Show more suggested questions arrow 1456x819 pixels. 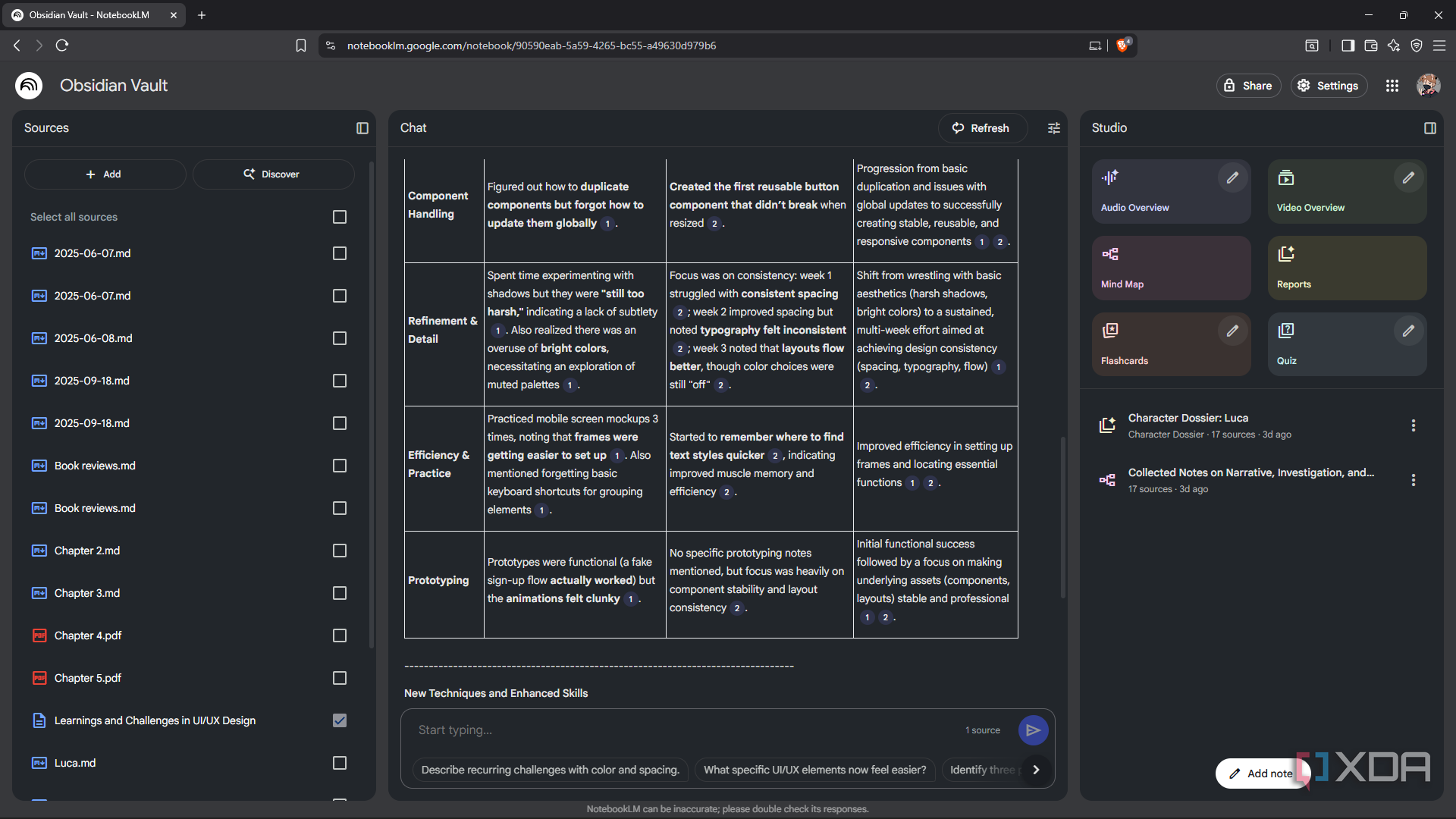[x=1036, y=770]
